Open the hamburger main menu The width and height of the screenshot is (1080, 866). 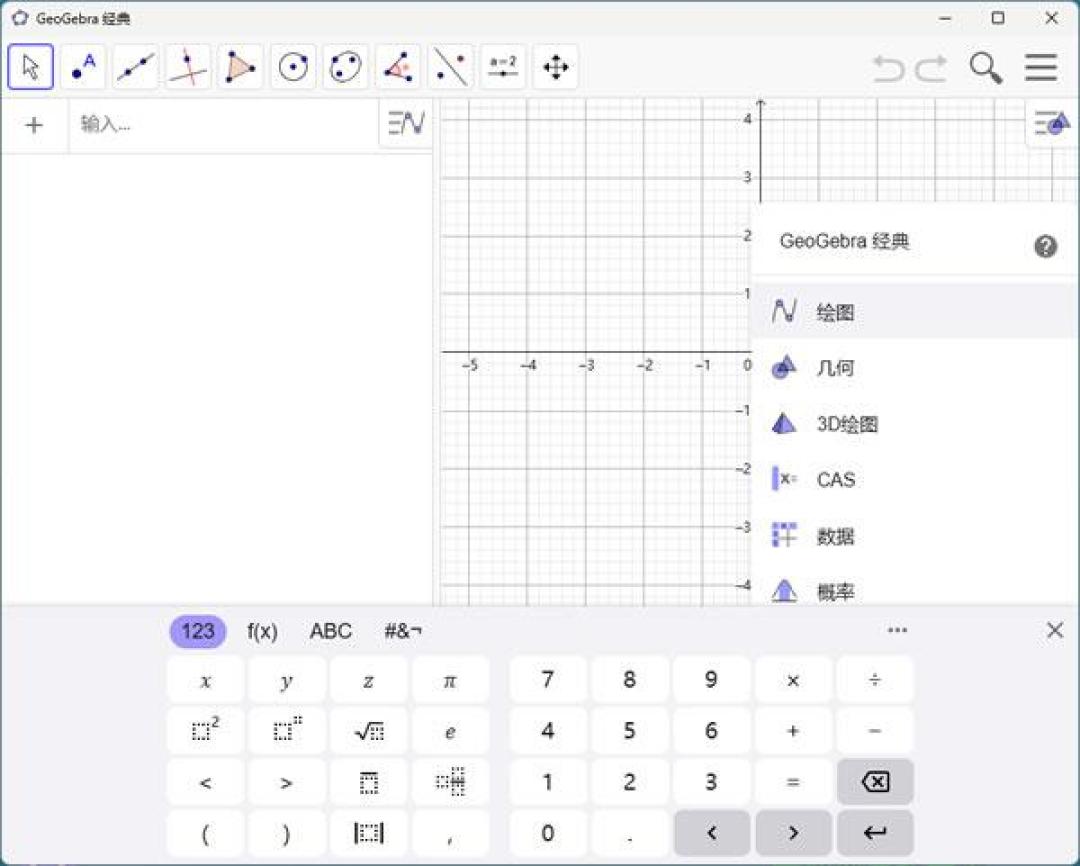(x=1041, y=68)
